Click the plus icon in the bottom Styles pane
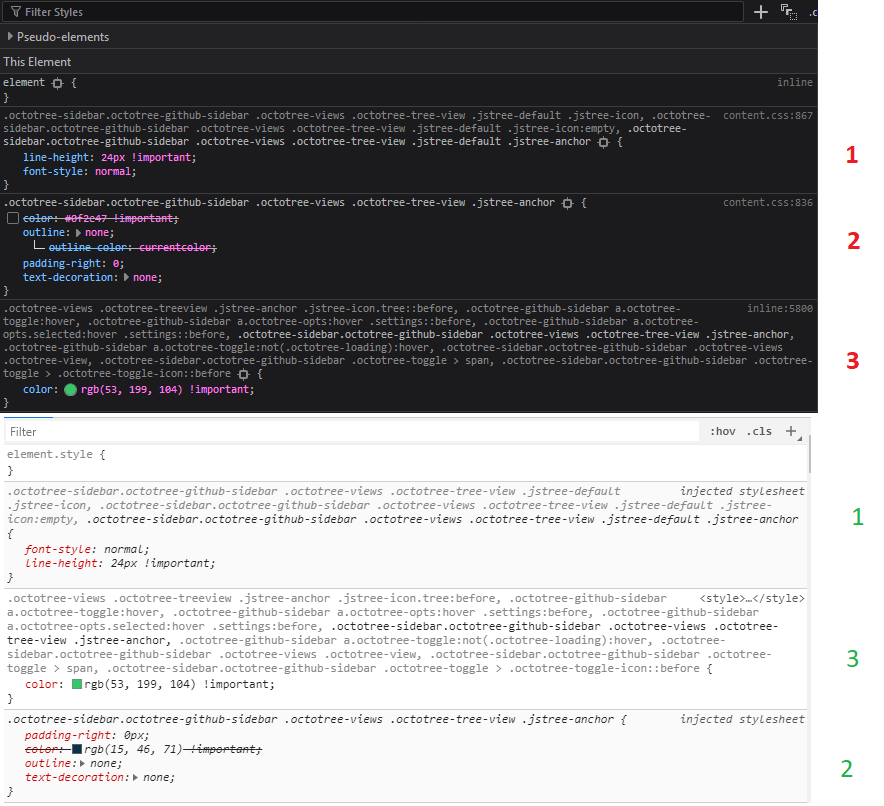Image resolution: width=884 pixels, height=806 pixels. (x=792, y=431)
